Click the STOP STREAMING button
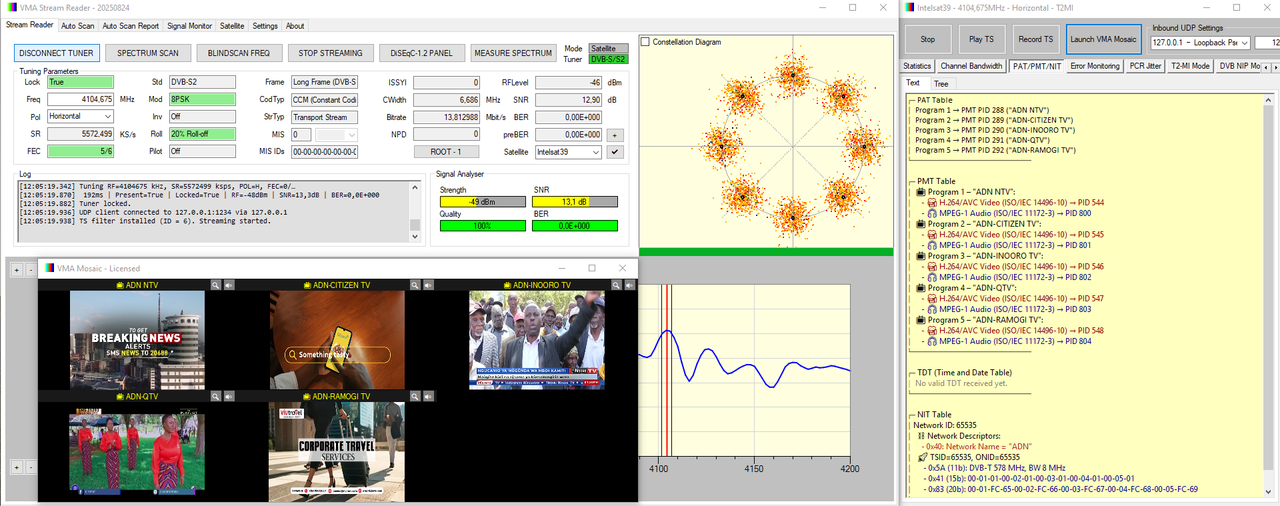The image size is (1280, 506). pyautogui.click(x=331, y=52)
